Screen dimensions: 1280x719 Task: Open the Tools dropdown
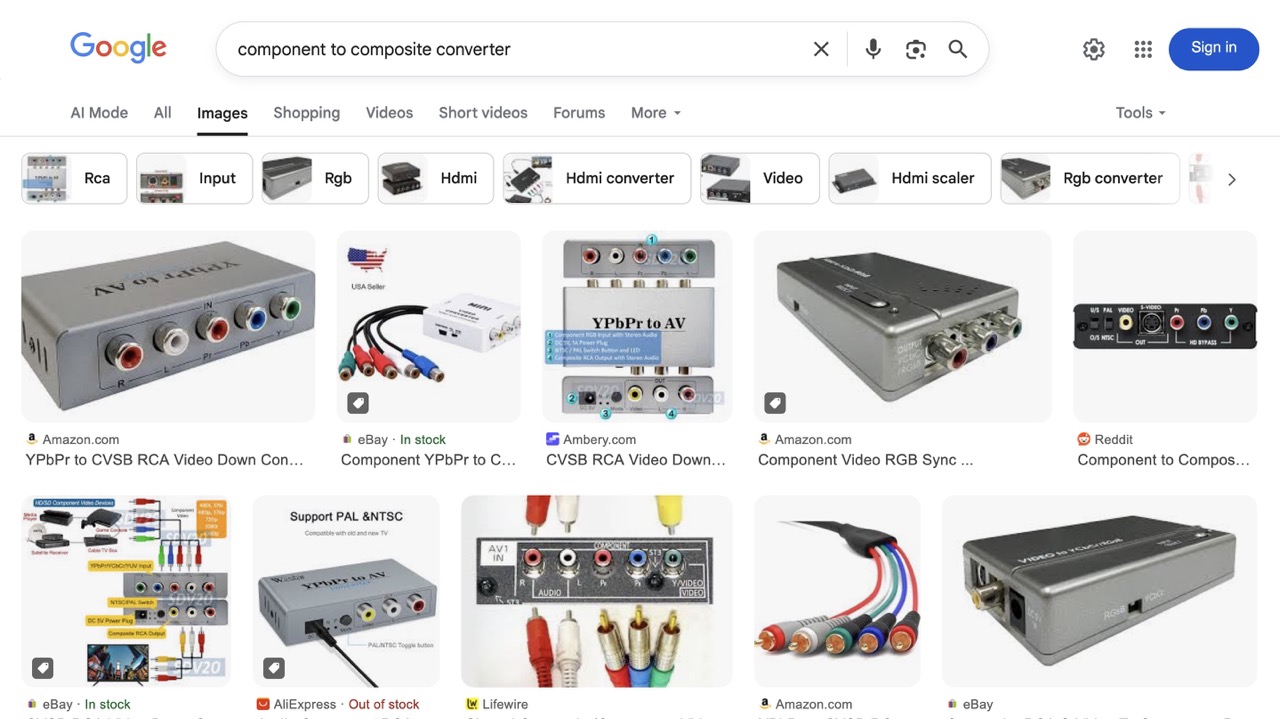1141,113
